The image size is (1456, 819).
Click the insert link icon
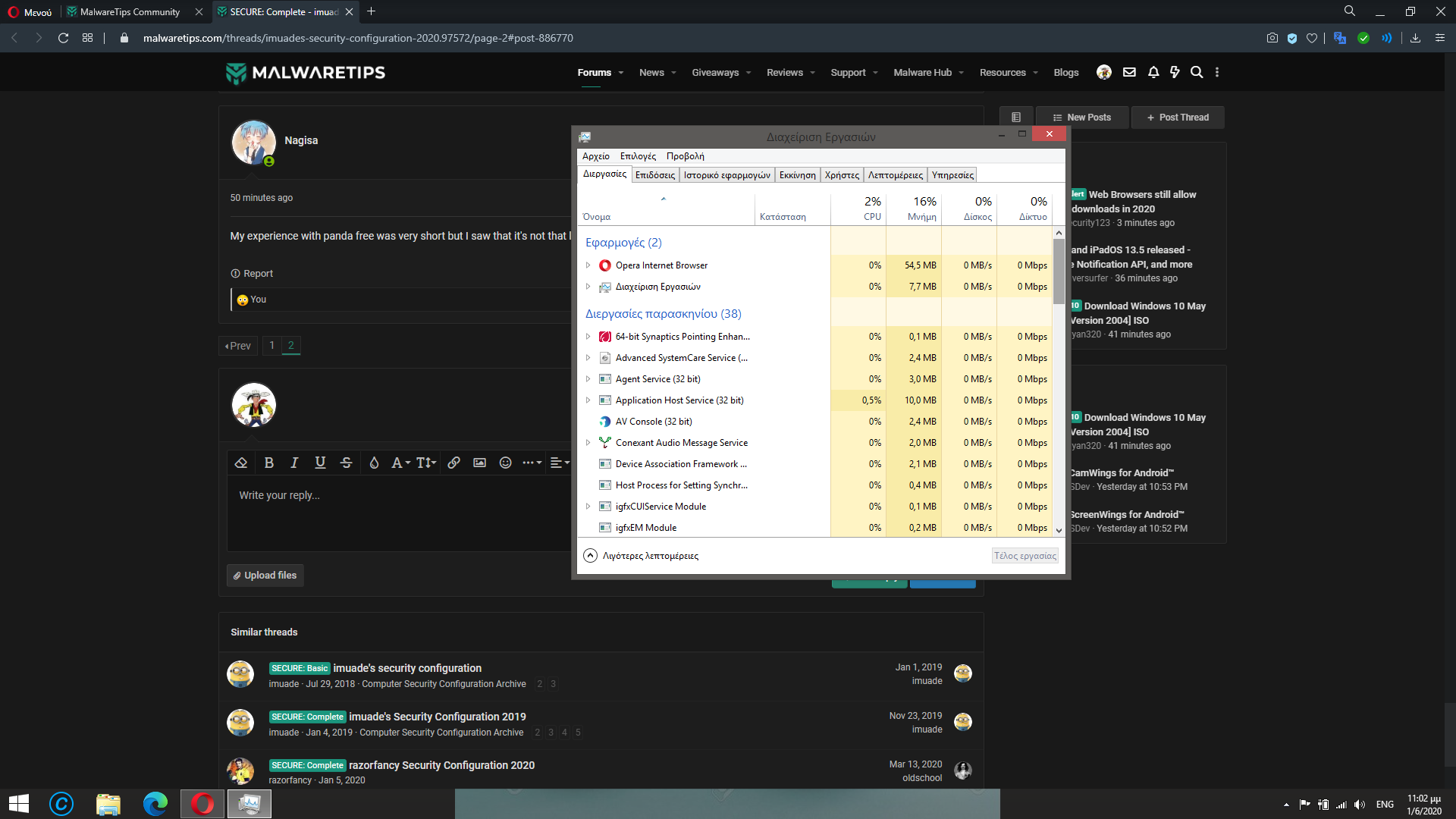click(453, 463)
